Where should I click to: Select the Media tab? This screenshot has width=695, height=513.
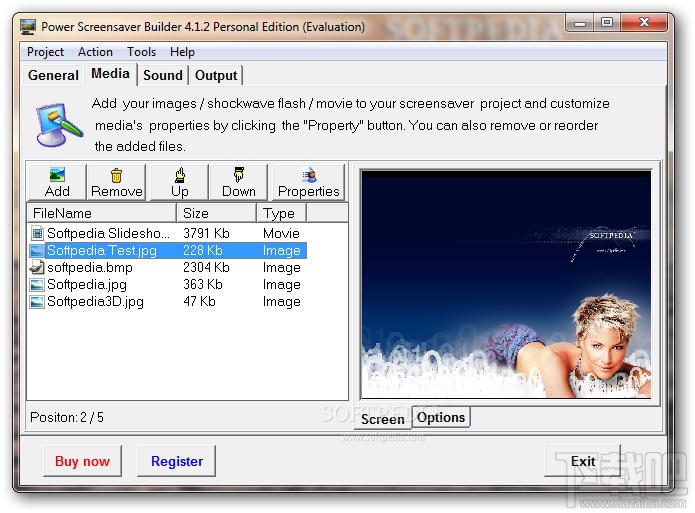[110, 74]
